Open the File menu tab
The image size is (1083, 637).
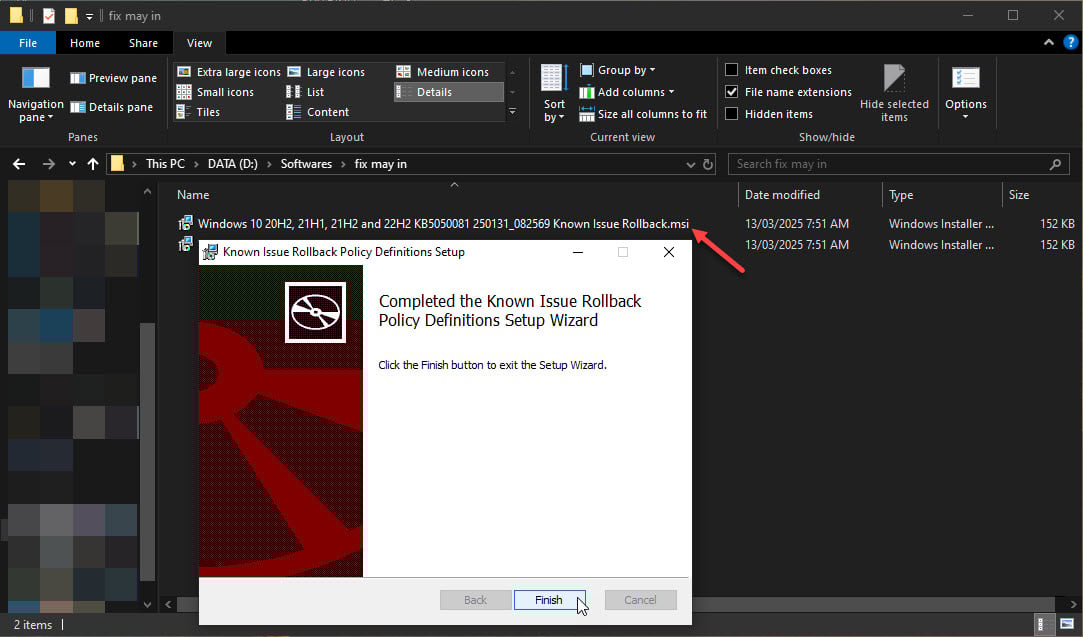(28, 43)
